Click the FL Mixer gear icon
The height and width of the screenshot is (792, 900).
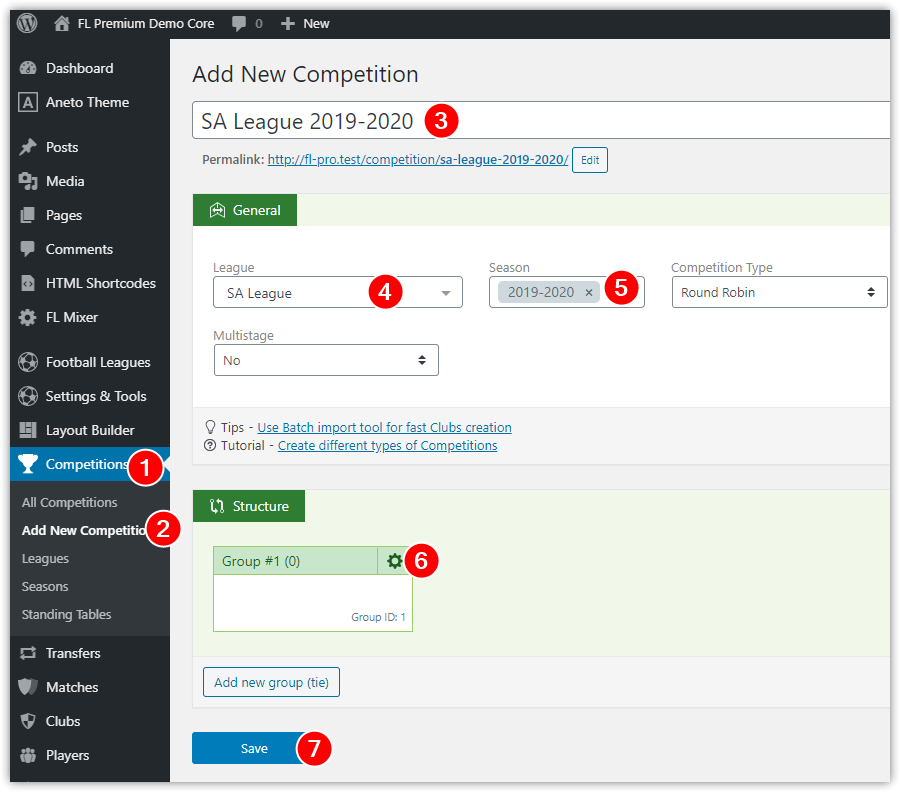click(x=28, y=317)
